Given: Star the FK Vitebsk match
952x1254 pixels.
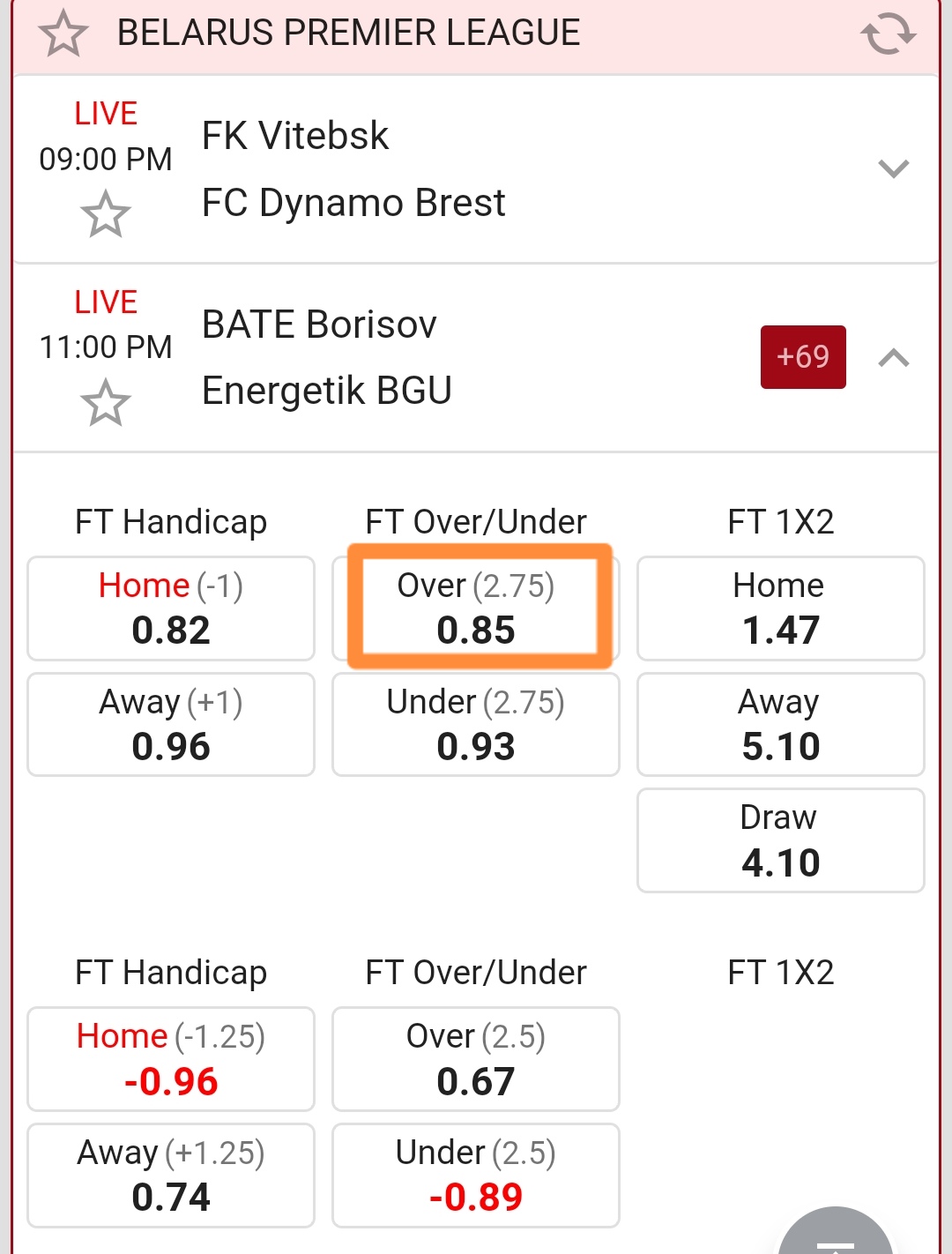Looking at the screenshot, I should (x=106, y=214).
